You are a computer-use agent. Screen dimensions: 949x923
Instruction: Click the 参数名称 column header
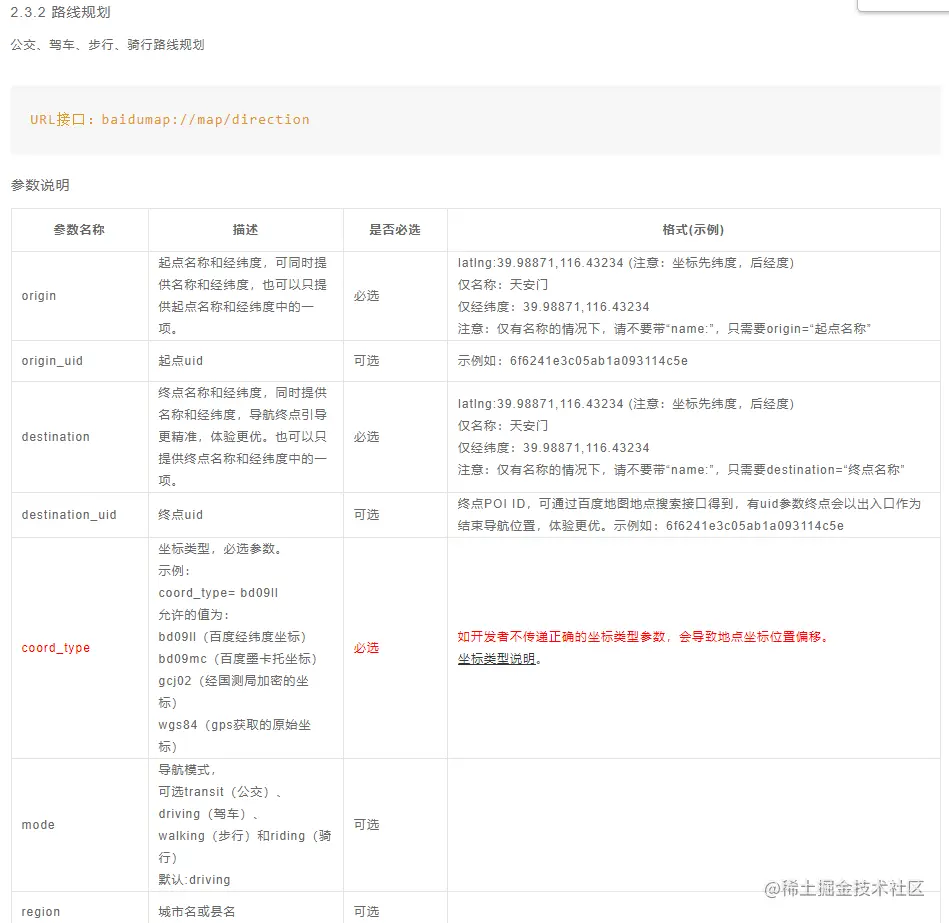pos(79,229)
